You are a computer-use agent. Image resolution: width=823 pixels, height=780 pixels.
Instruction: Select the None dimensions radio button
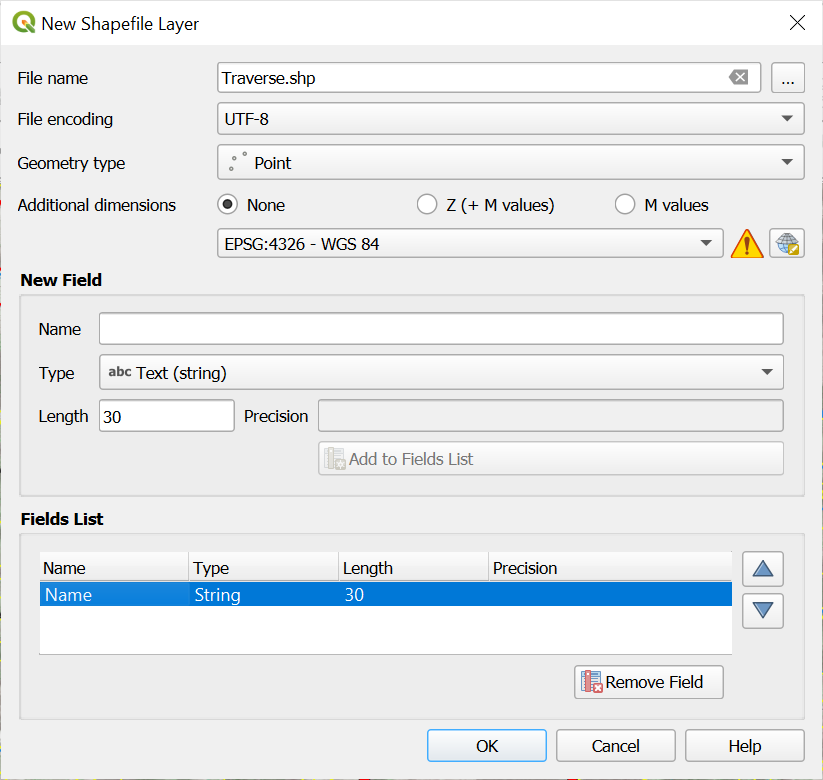pos(228,205)
